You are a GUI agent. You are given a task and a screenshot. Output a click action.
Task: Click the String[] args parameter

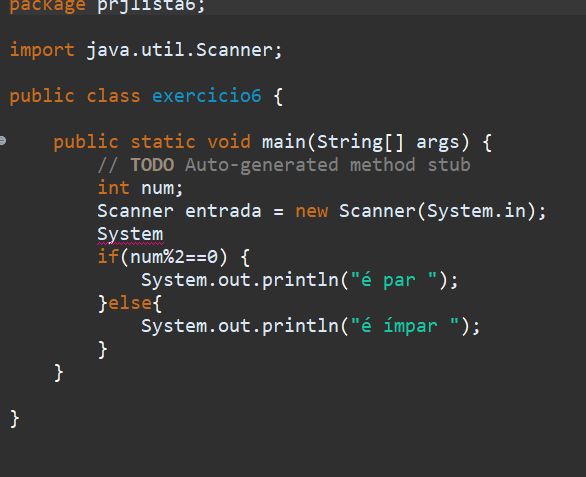coord(388,142)
